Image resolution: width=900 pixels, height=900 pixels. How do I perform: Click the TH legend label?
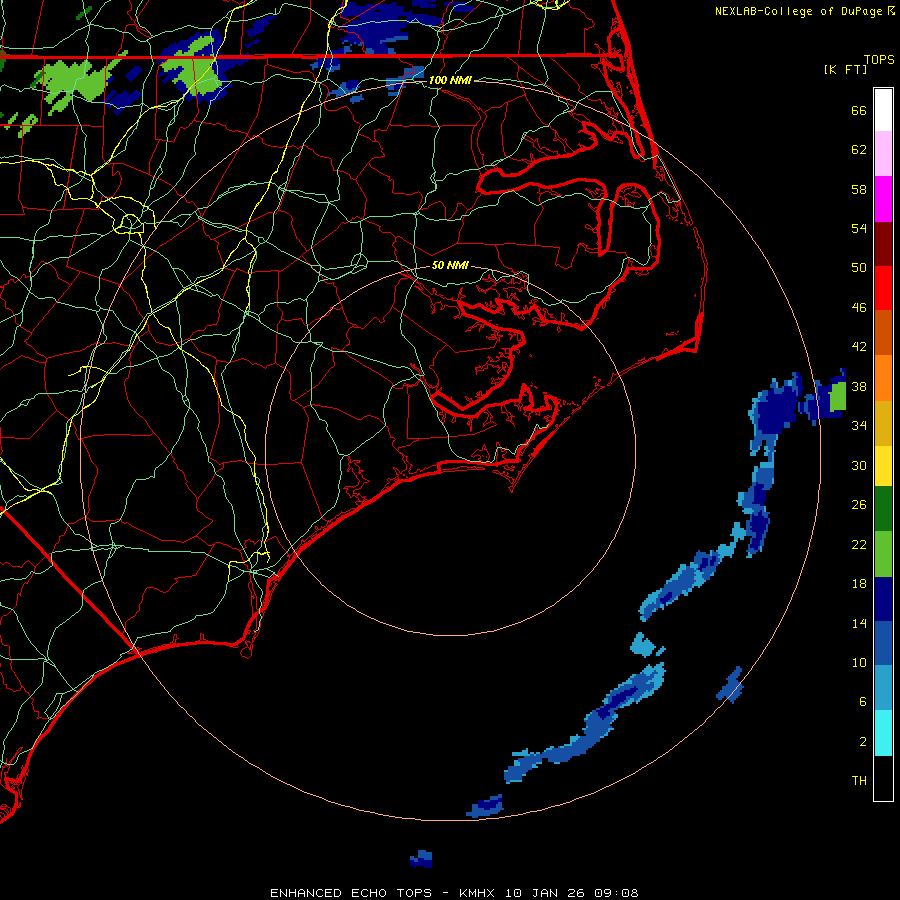coord(859,781)
